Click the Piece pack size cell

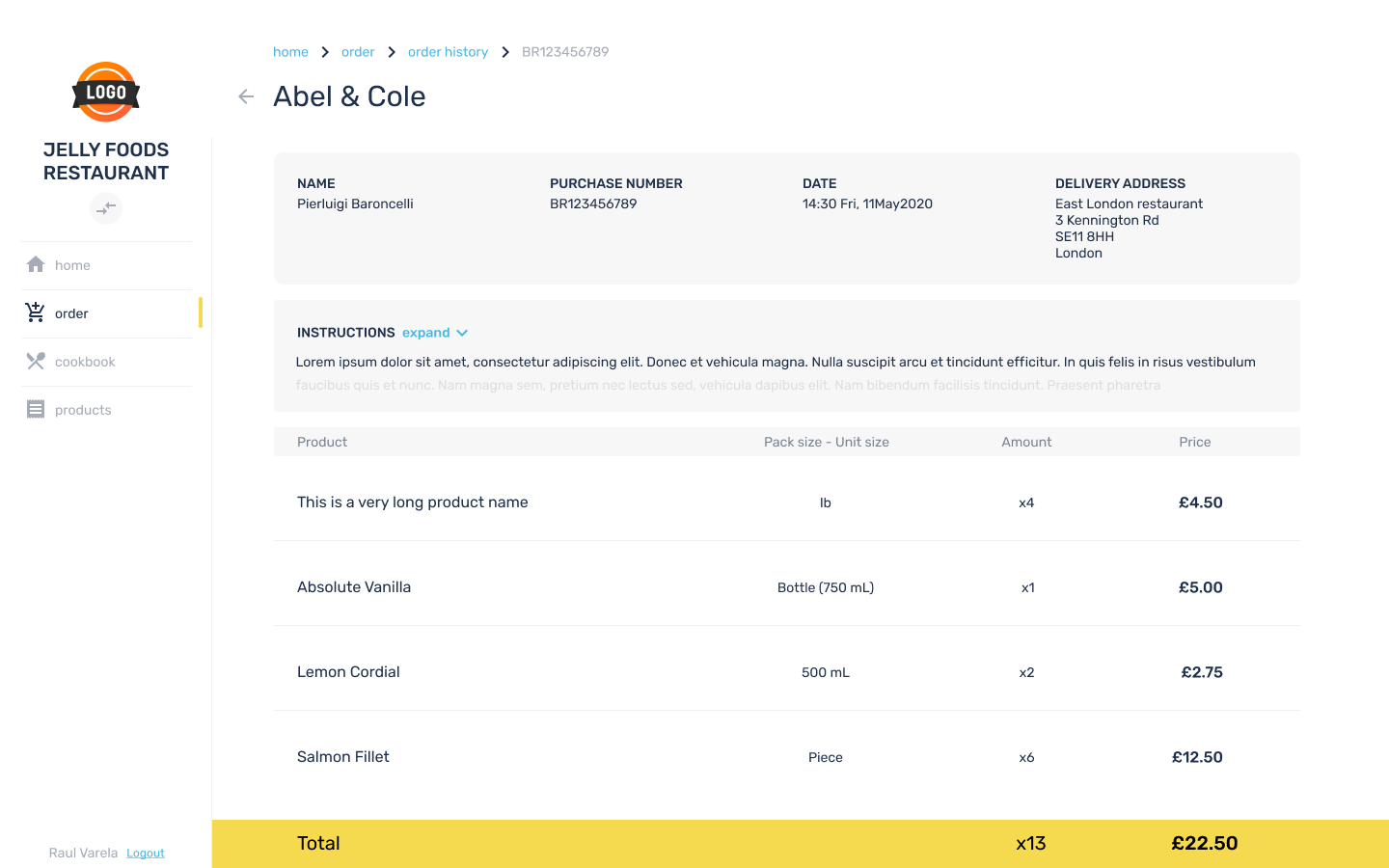click(x=826, y=757)
